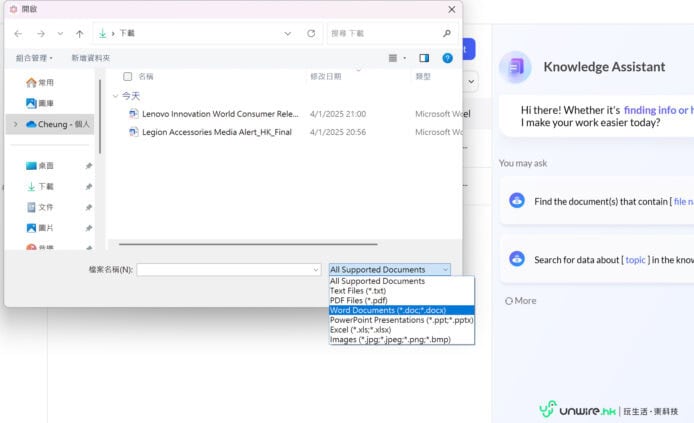The image size is (694, 423).
Task: Open view options dropdown arrow
Action: click(405, 58)
